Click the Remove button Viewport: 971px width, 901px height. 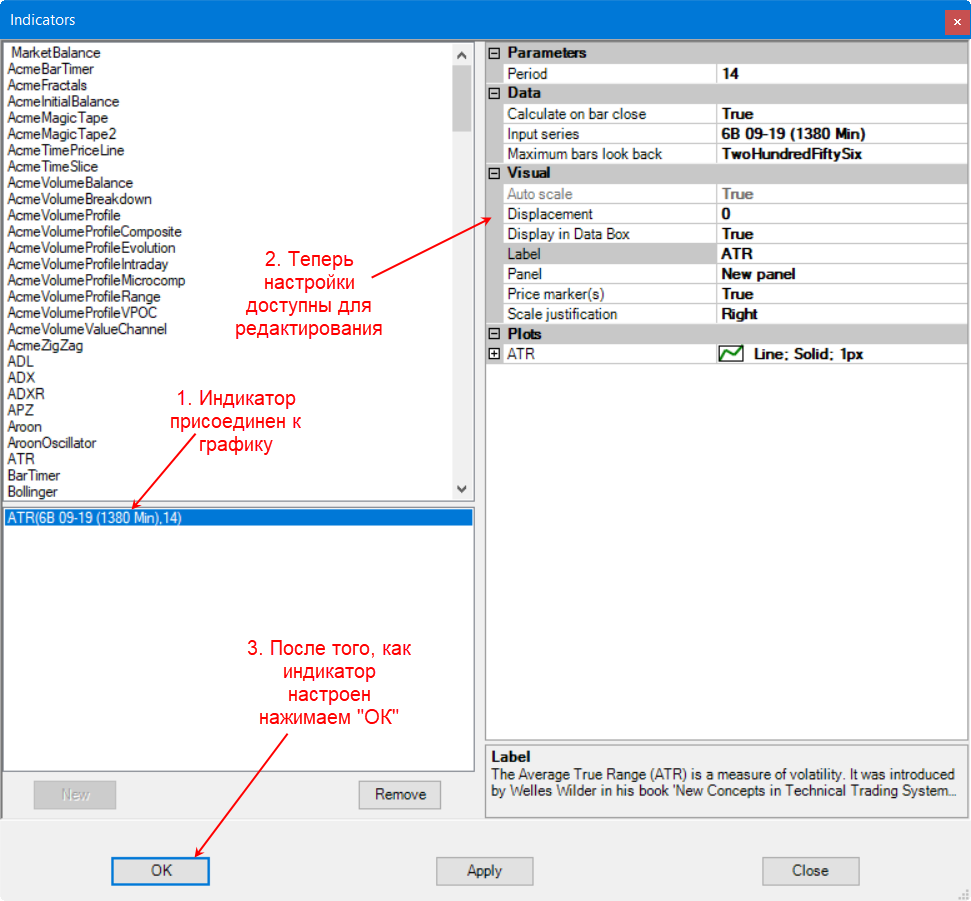400,795
